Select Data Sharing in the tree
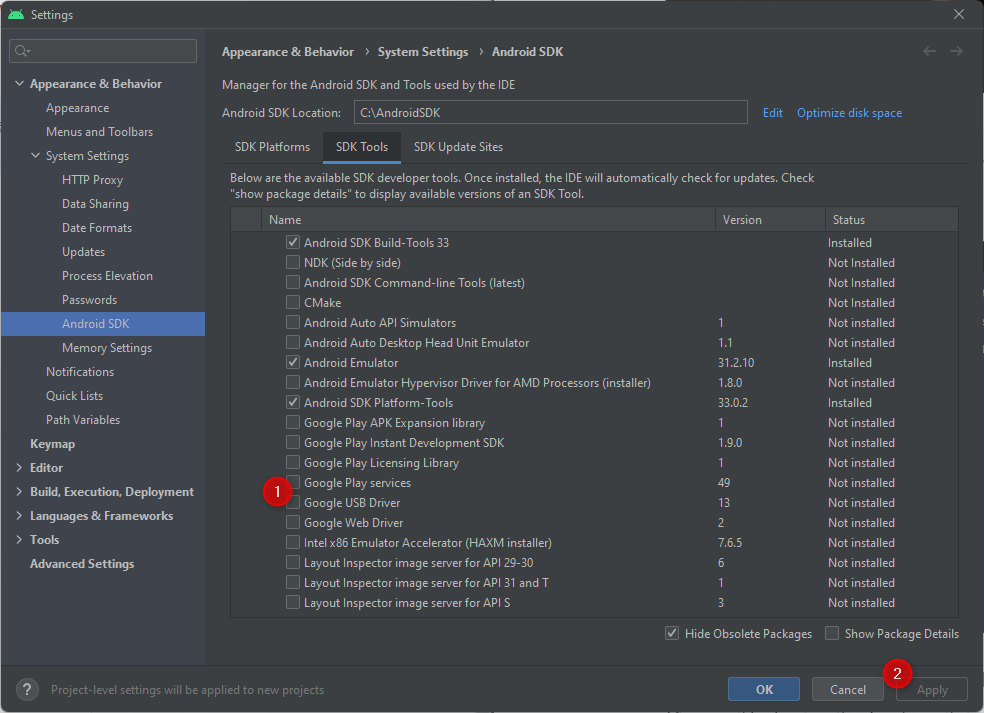The image size is (984, 713). click(95, 204)
